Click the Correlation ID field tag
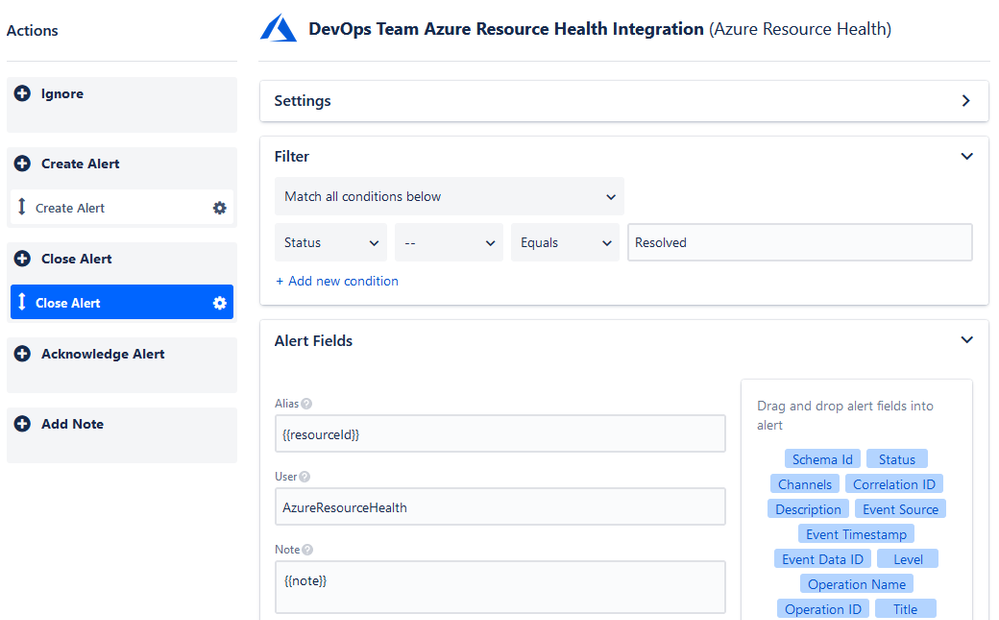Screen dimensions: 999x620 (895, 484)
